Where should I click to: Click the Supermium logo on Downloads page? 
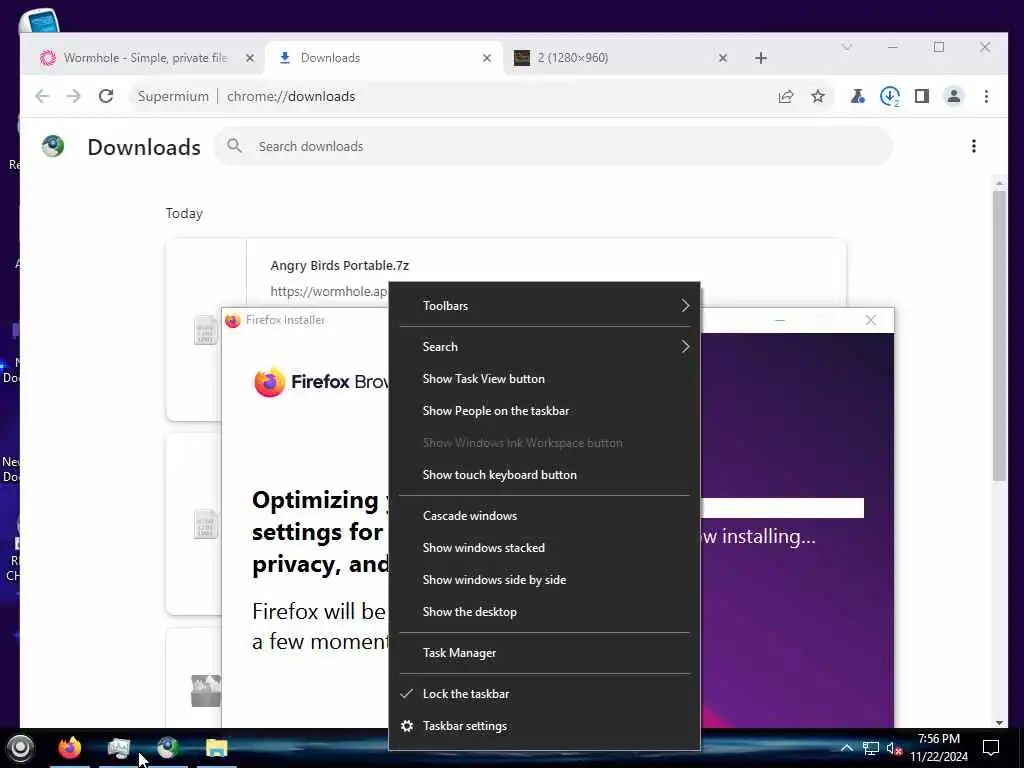[x=54, y=146]
